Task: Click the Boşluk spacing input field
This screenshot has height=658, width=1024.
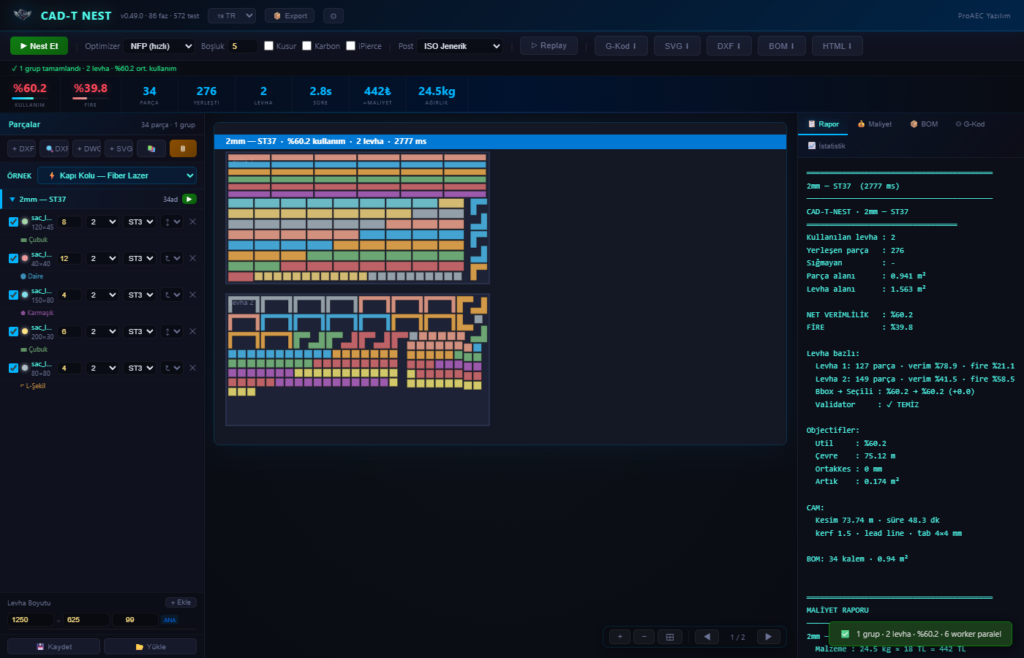Action: (242, 46)
